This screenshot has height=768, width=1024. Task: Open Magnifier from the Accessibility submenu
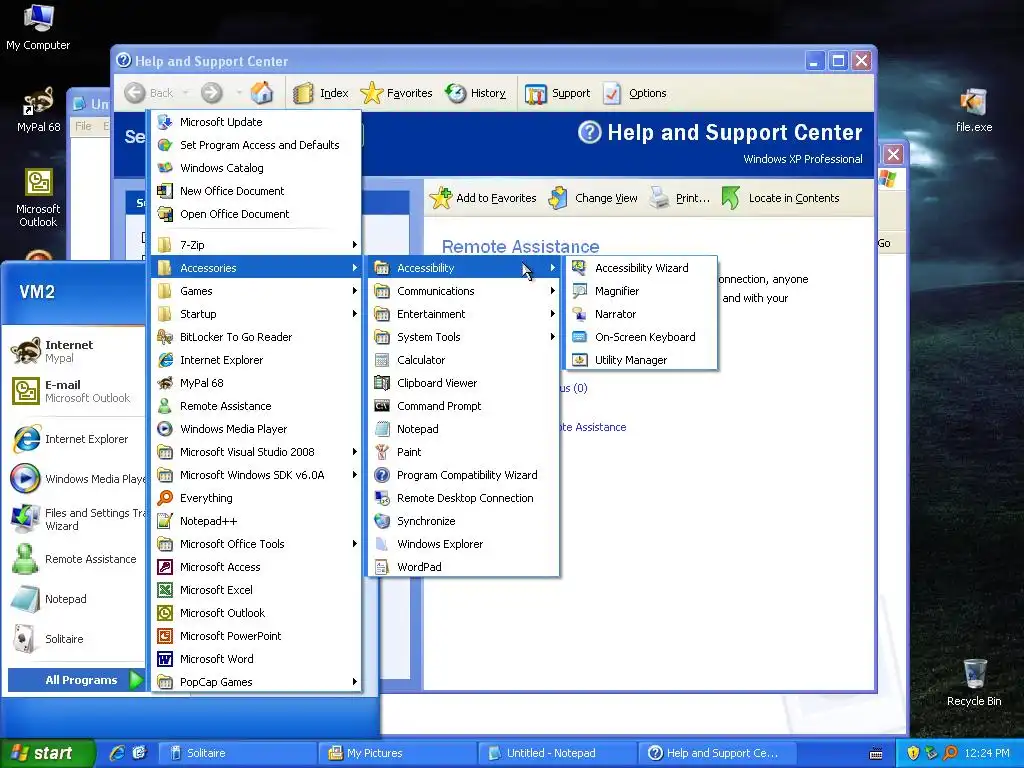641,291
